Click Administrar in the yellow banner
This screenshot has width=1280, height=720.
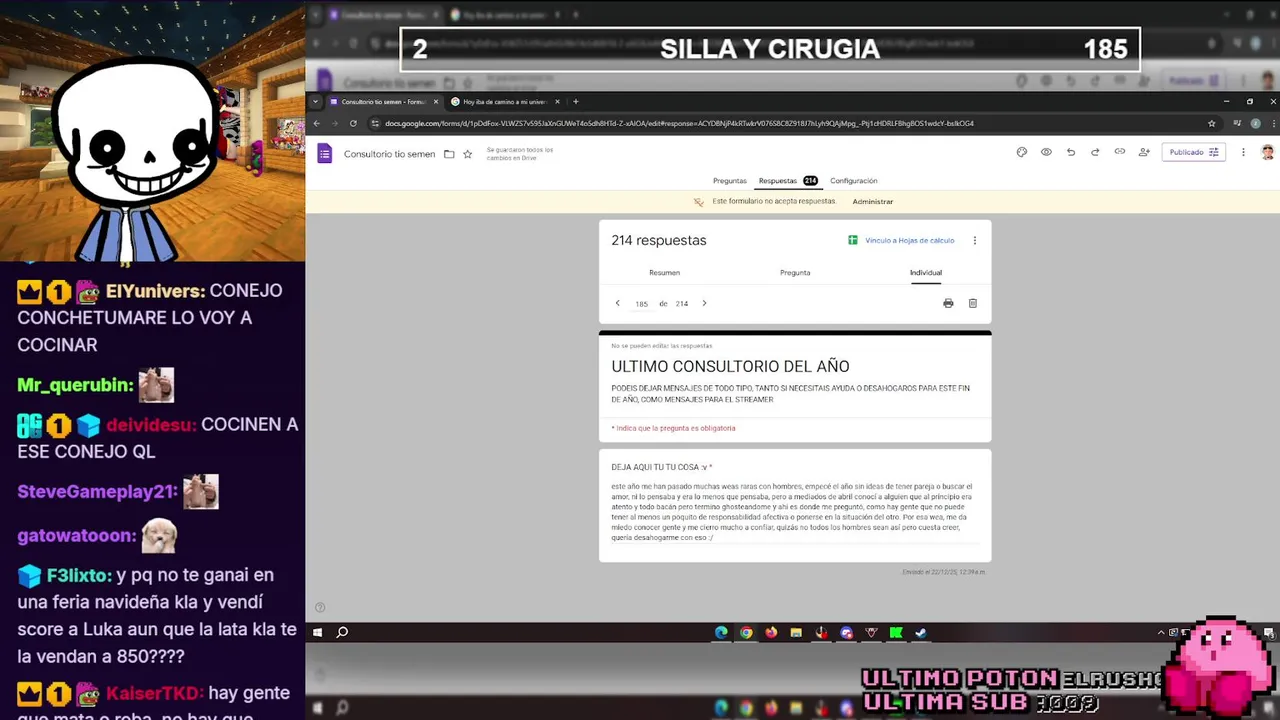coord(873,202)
